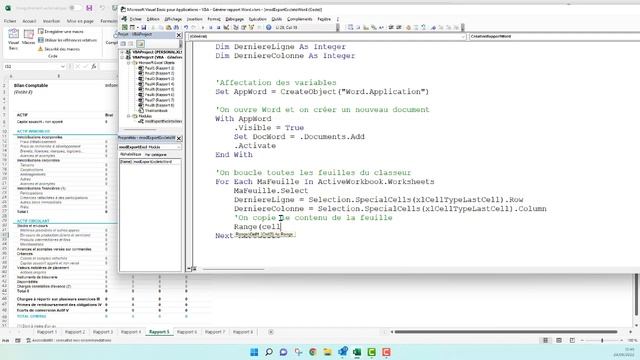This screenshot has width=640, height=360.
Task: Click the VBA toolbar save icon
Action: tap(144, 27)
